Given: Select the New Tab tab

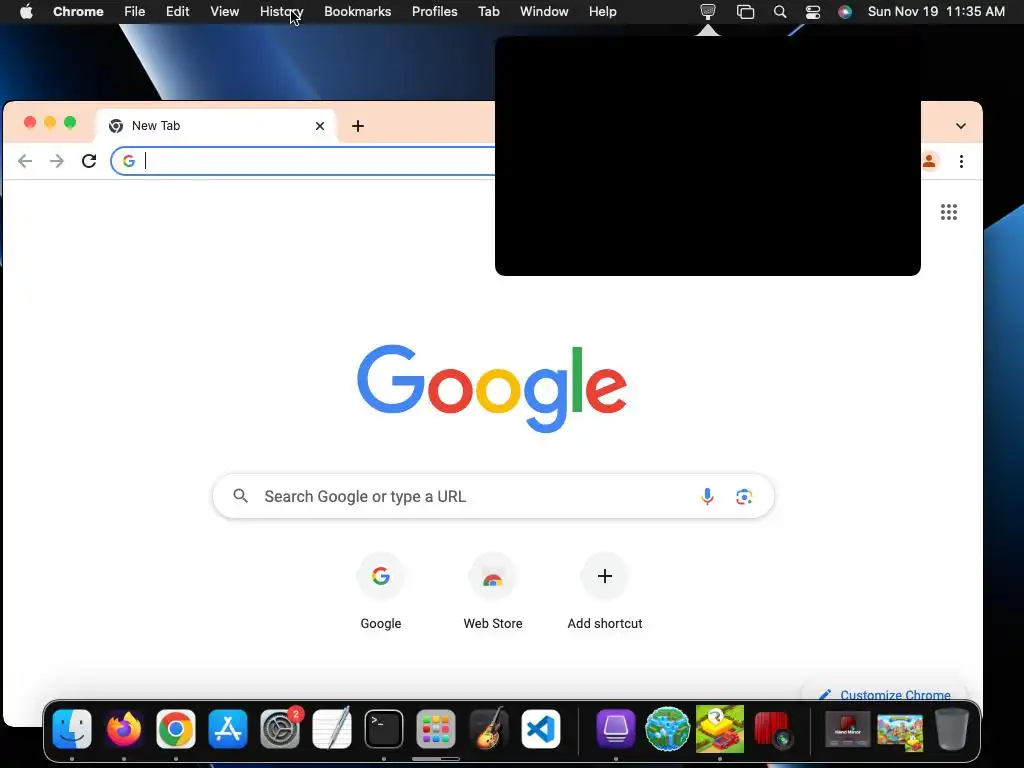Looking at the screenshot, I should click(x=216, y=126).
